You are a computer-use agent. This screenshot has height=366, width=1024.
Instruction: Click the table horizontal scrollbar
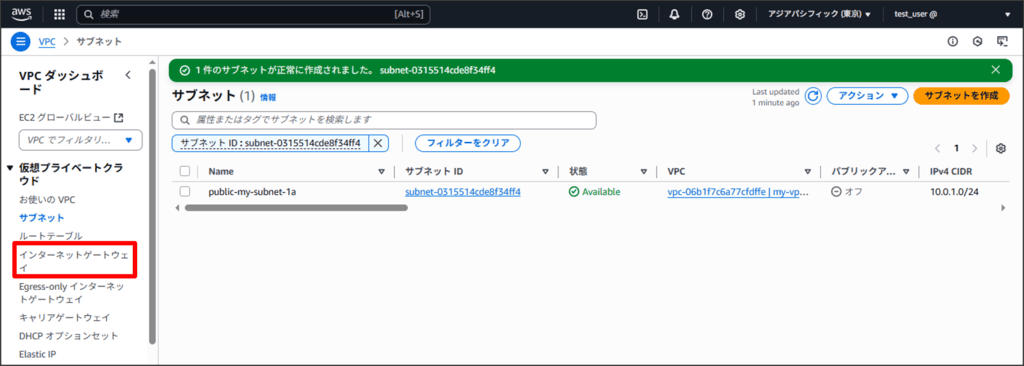coord(296,208)
